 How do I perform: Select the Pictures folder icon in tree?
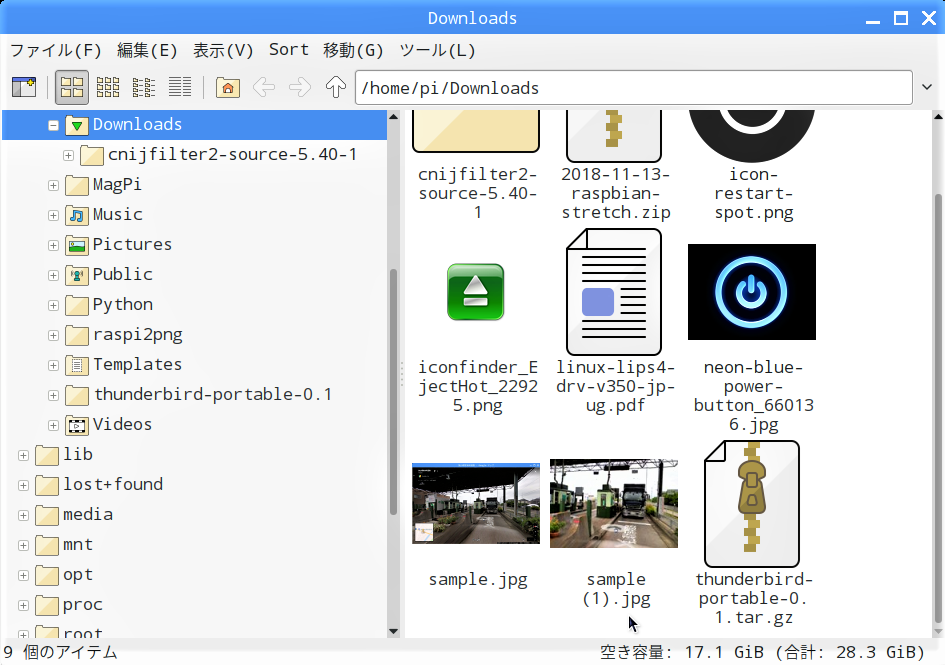pyautogui.click(x=77, y=245)
